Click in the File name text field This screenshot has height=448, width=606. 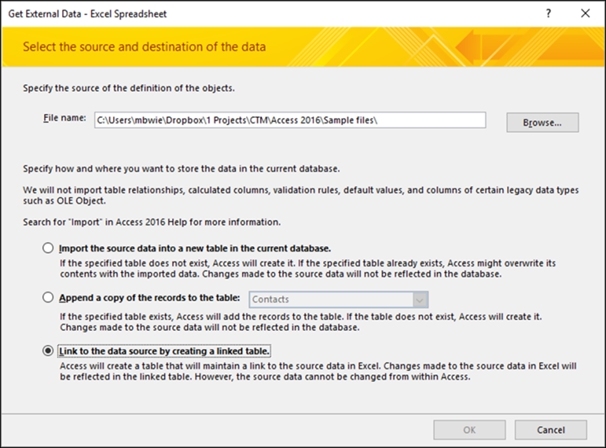click(290, 120)
